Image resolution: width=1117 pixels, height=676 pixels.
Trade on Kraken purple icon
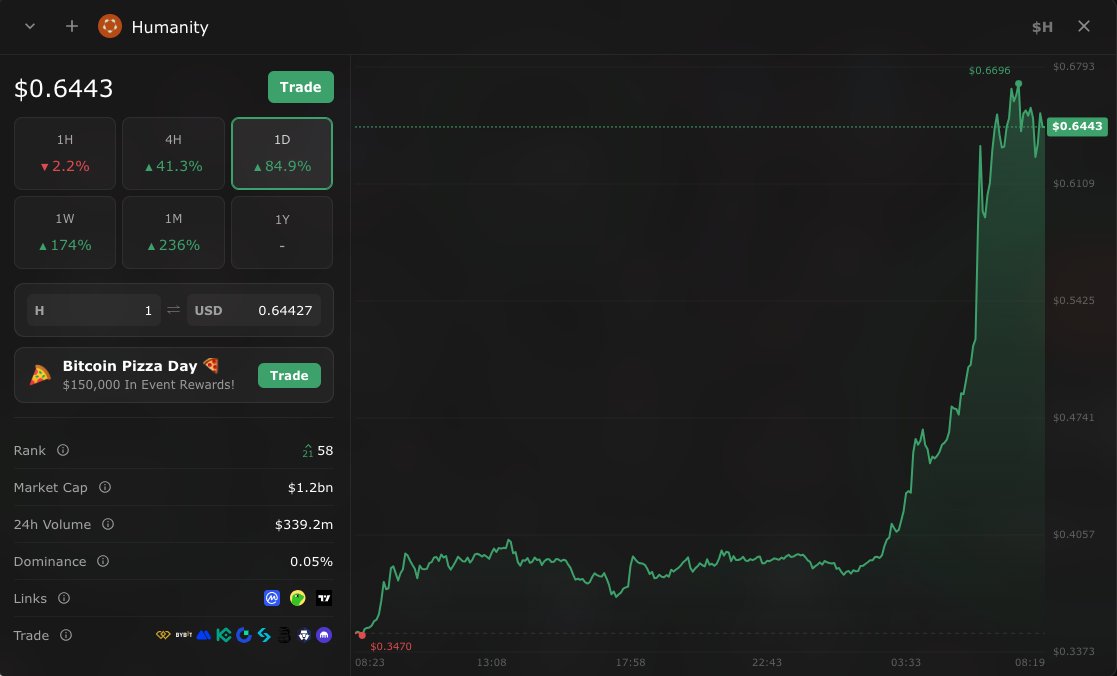[324, 635]
